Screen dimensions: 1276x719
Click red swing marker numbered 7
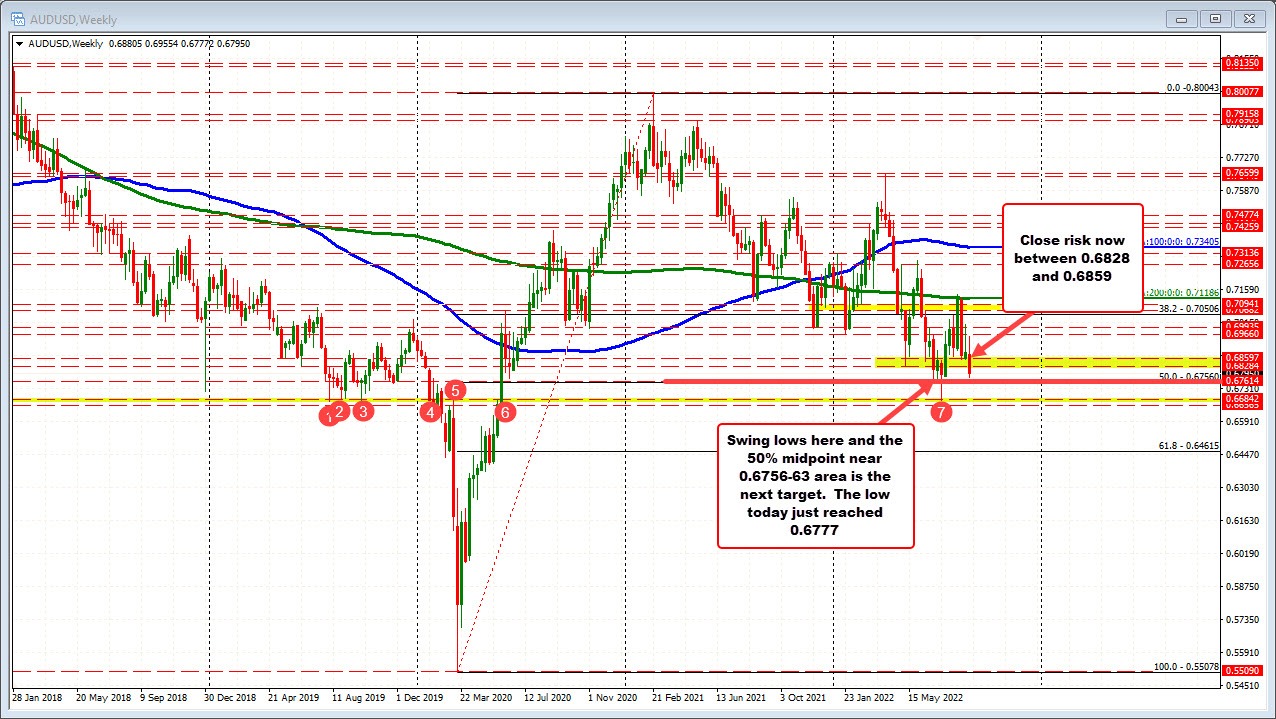(941, 411)
